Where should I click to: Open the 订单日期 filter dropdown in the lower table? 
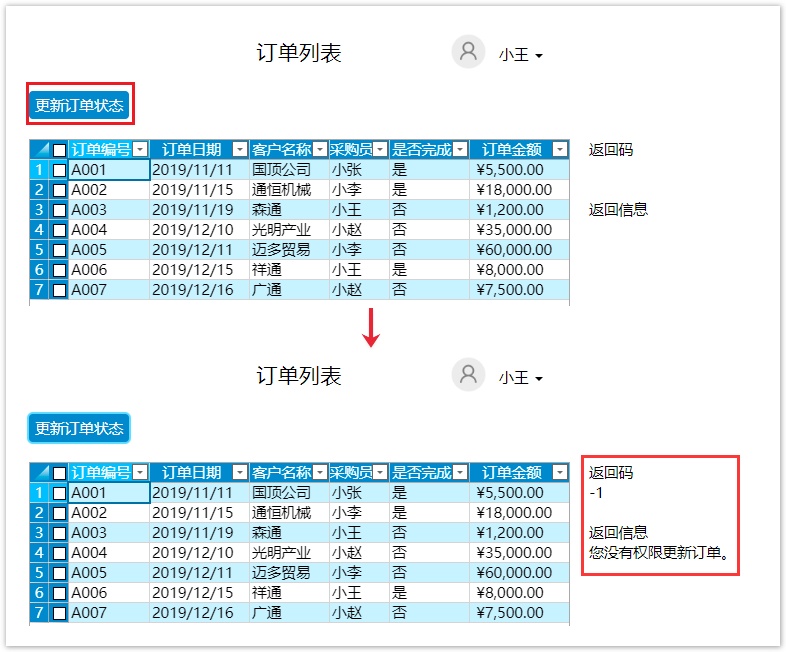[240, 473]
